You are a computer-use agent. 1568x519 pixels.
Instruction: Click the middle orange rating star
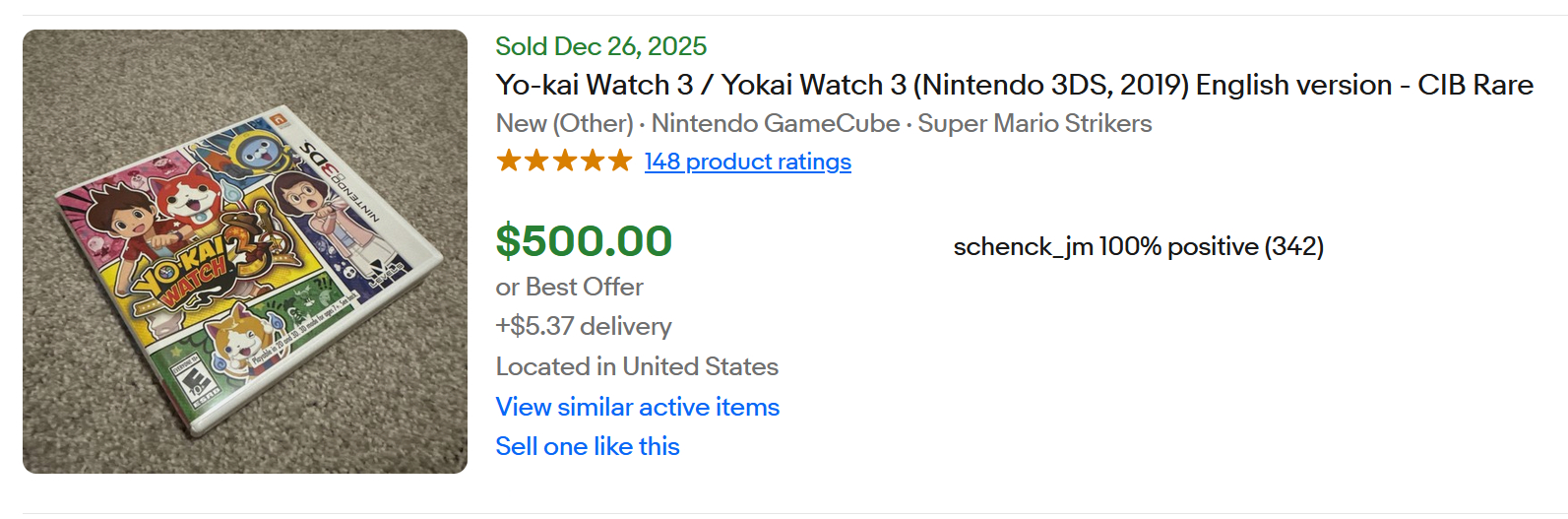[x=564, y=161]
